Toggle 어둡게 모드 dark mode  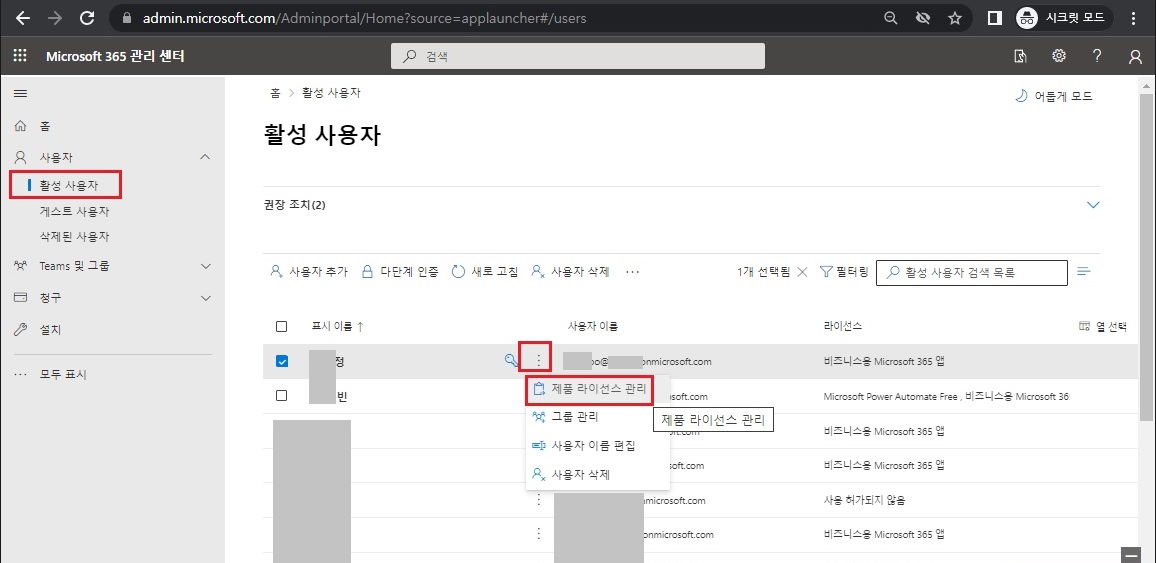[x=1054, y=96]
